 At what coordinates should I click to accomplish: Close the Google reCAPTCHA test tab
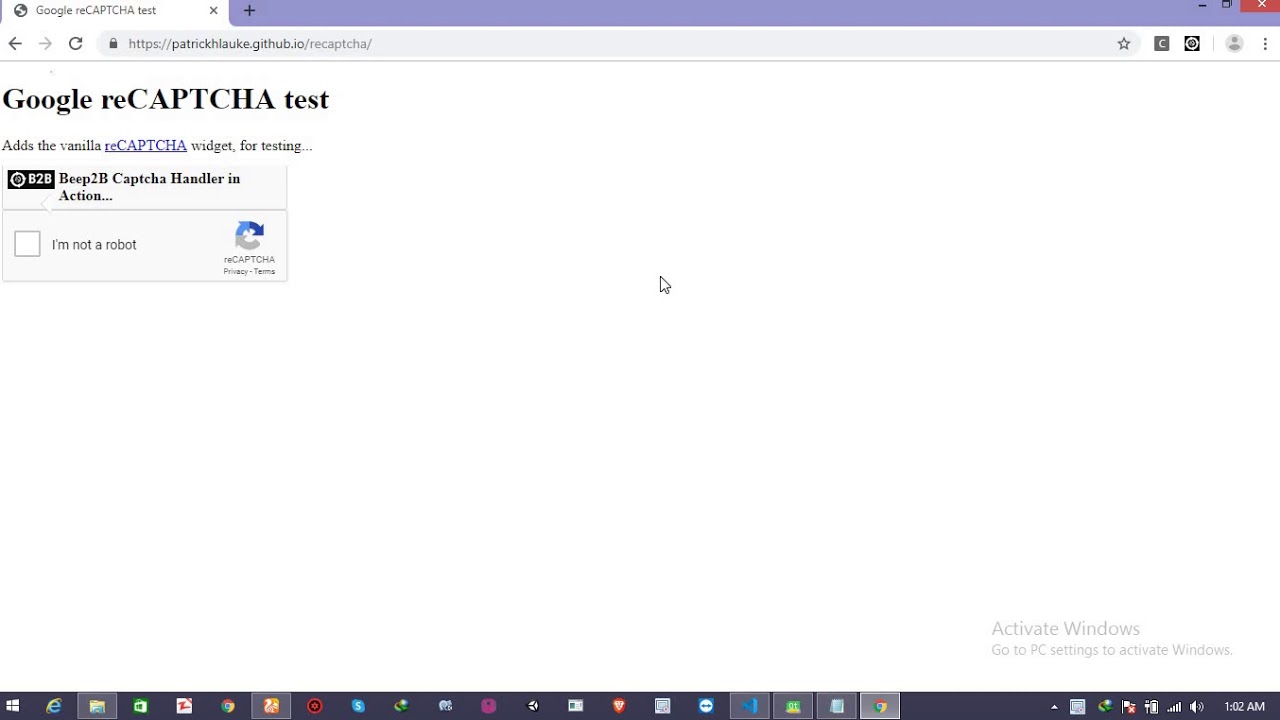(x=213, y=11)
